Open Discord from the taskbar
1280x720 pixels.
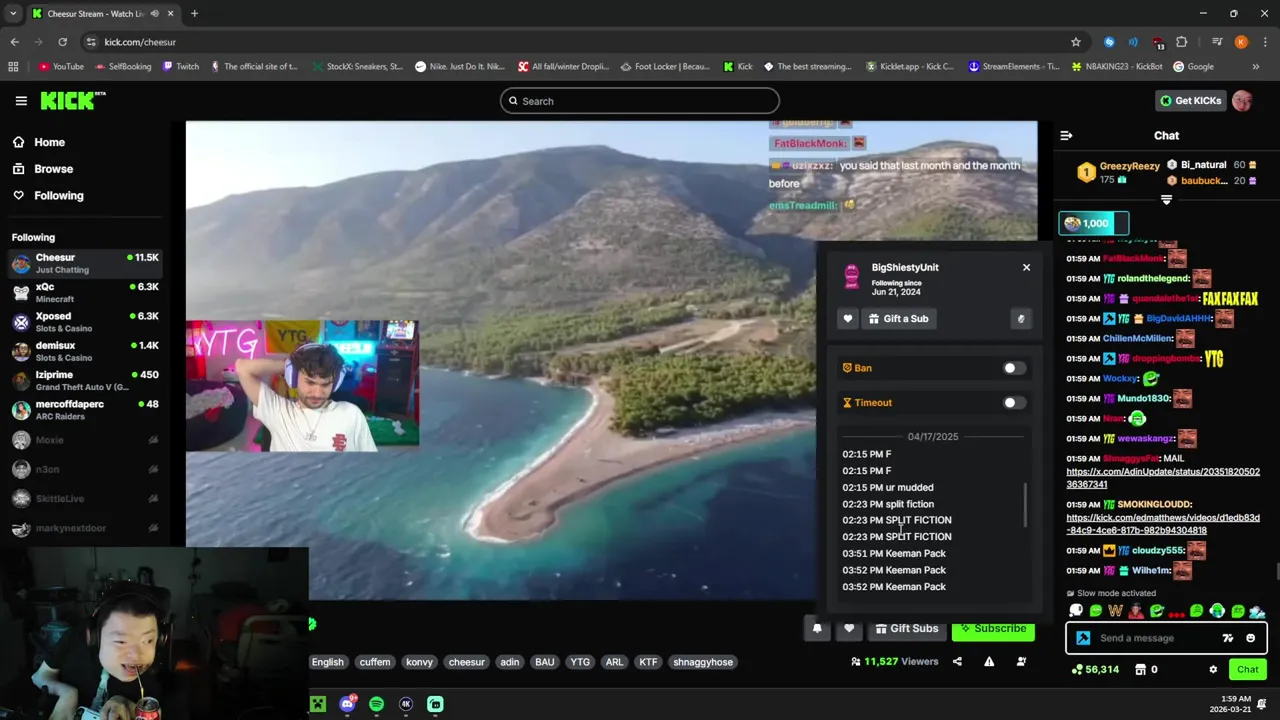click(x=347, y=704)
